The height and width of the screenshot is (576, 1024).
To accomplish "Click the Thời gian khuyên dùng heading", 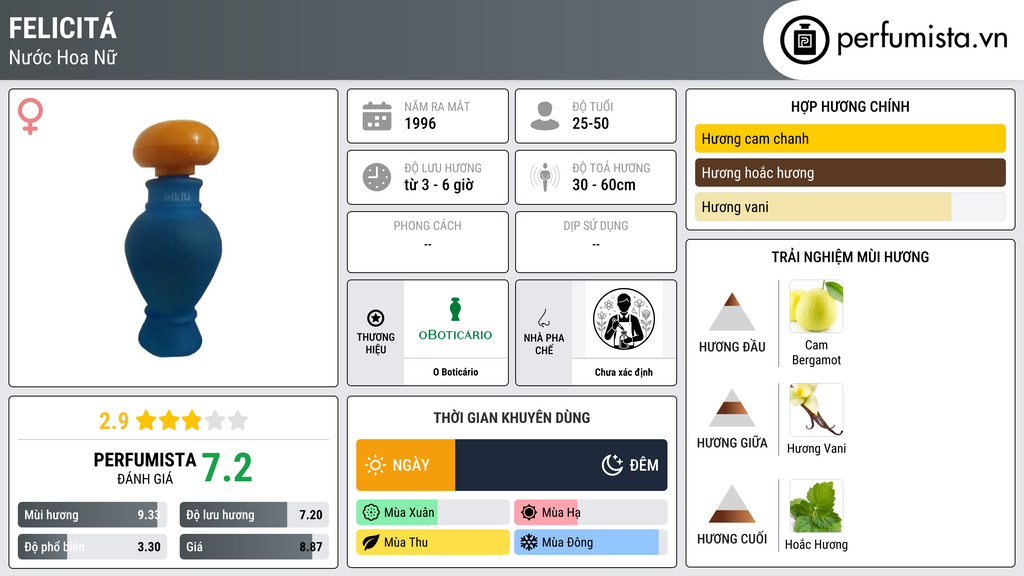I will 511,418.
